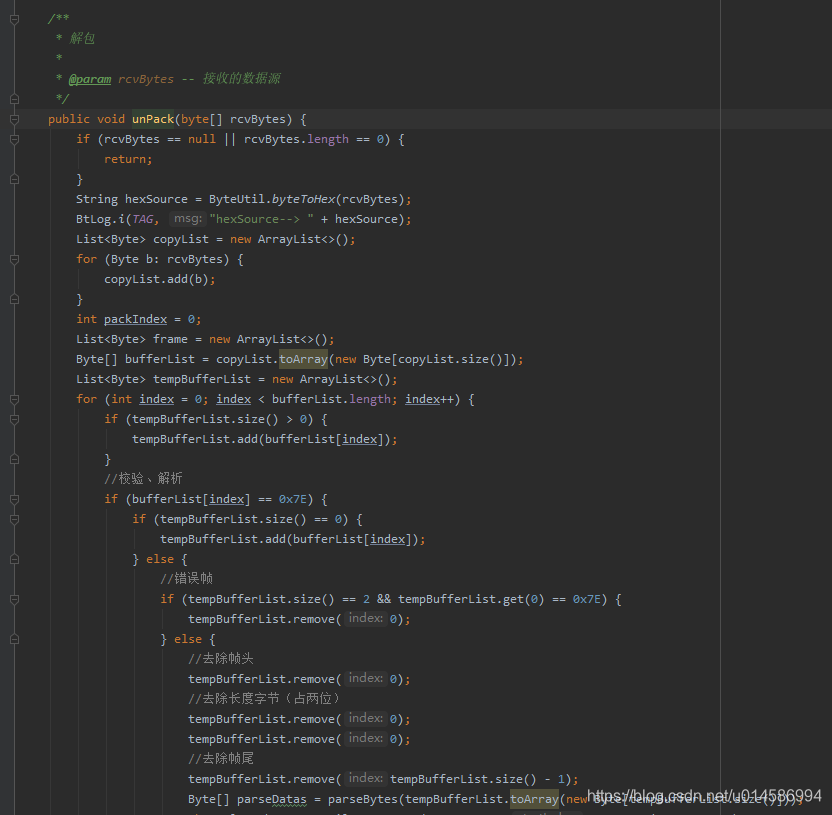The width and height of the screenshot is (832, 815).
Task: Collapse the for (int index = 0 loop
Action: click(15, 400)
